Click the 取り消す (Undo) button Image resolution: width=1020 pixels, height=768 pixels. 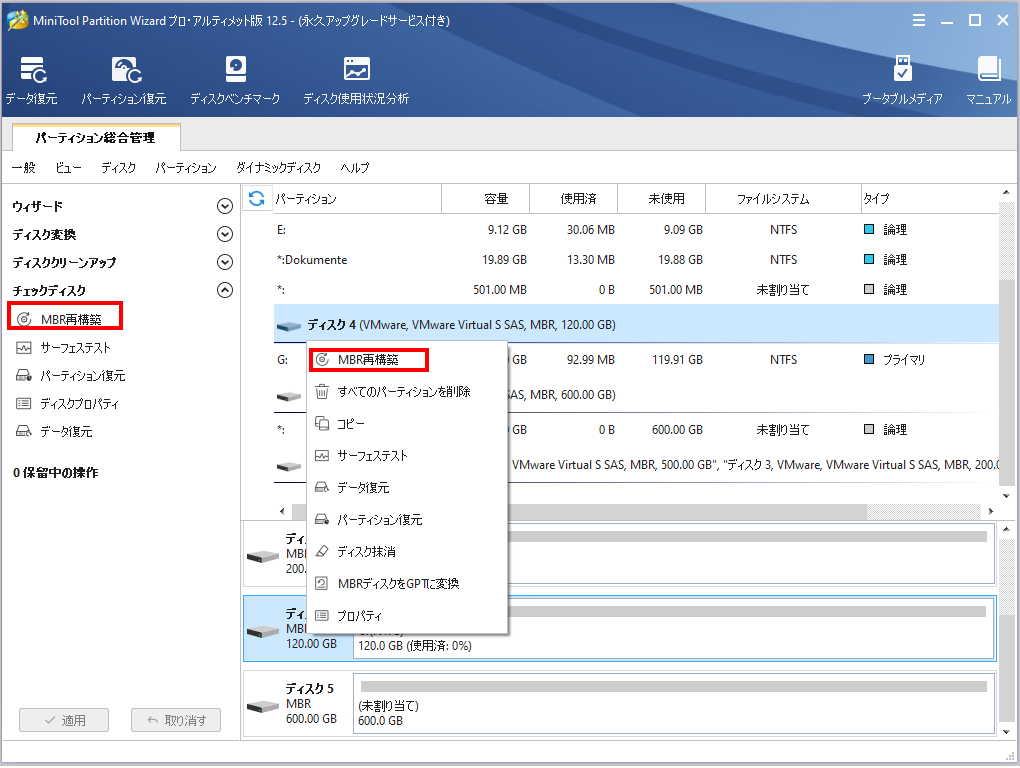coord(175,719)
